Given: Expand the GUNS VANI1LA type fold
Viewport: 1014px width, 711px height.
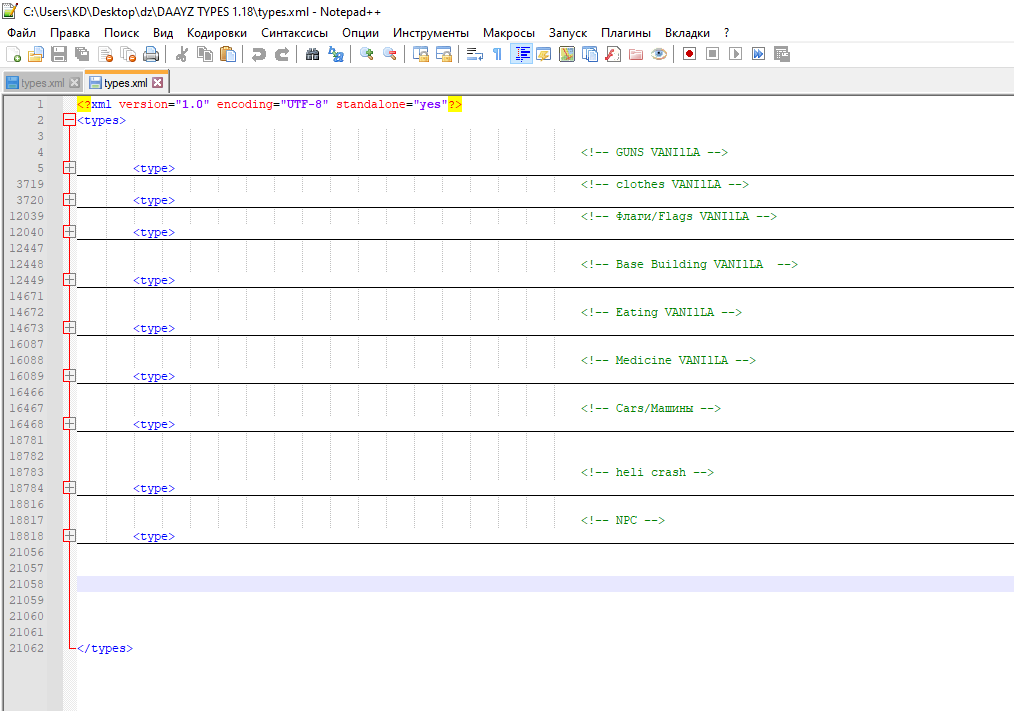Looking at the screenshot, I should (68, 168).
